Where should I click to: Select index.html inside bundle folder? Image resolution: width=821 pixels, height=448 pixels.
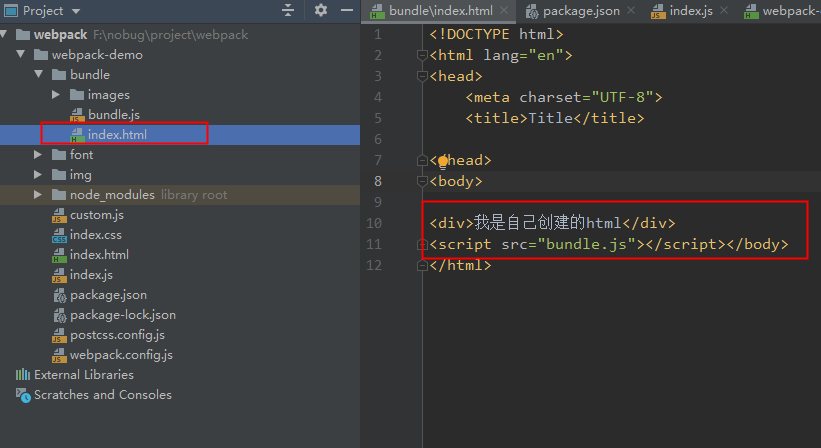[117, 135]
